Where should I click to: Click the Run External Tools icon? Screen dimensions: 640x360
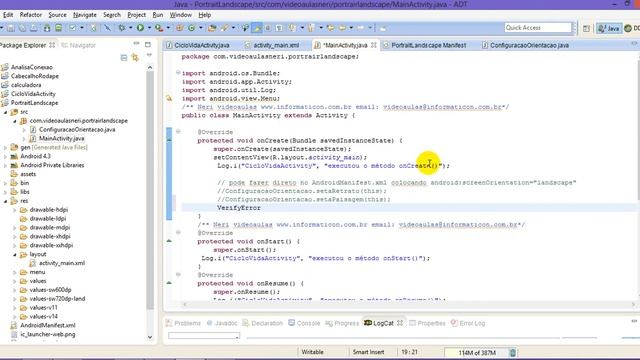(159, 28)
